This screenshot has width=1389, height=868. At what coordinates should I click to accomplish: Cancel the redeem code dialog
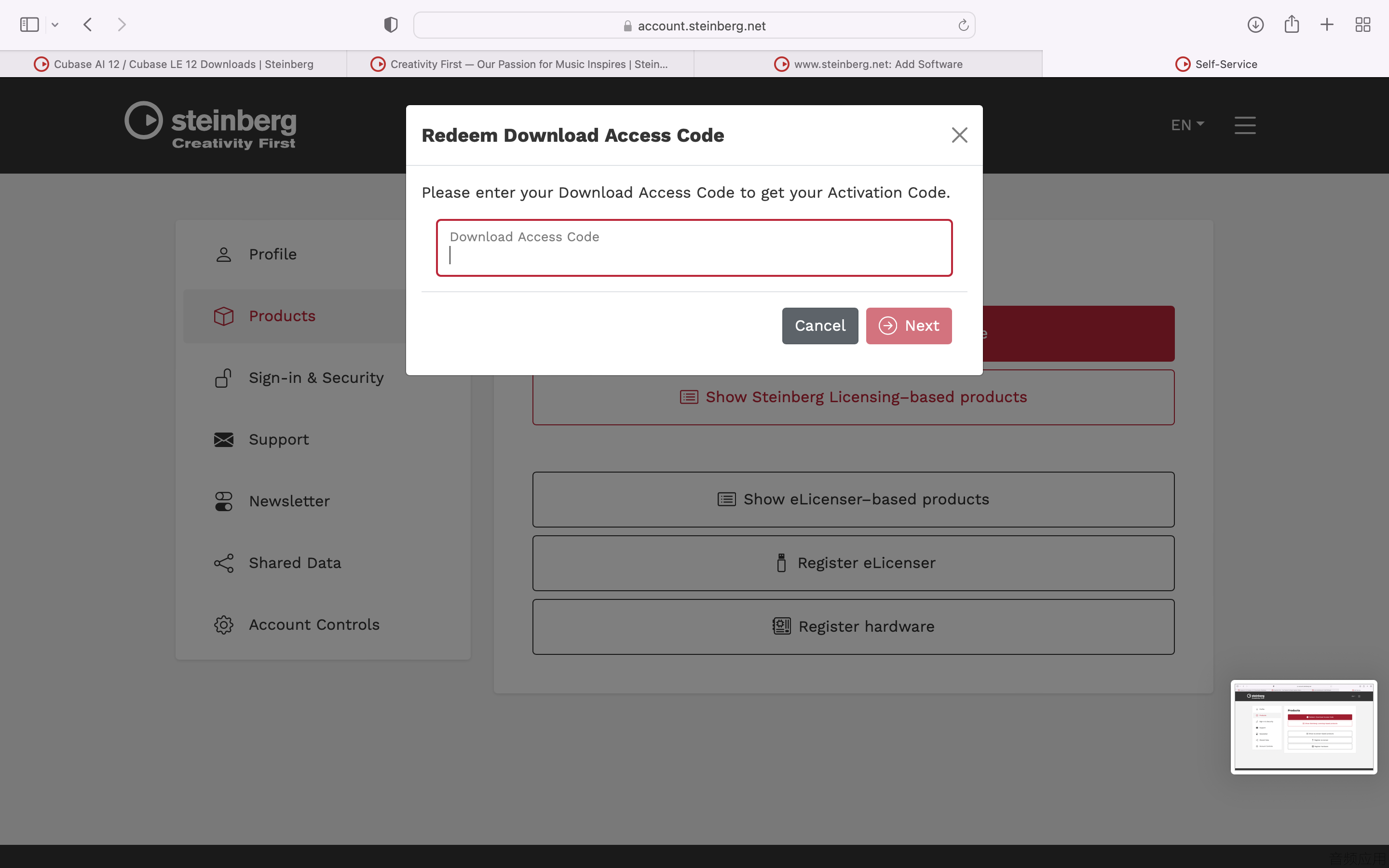(x=819, y=325)
